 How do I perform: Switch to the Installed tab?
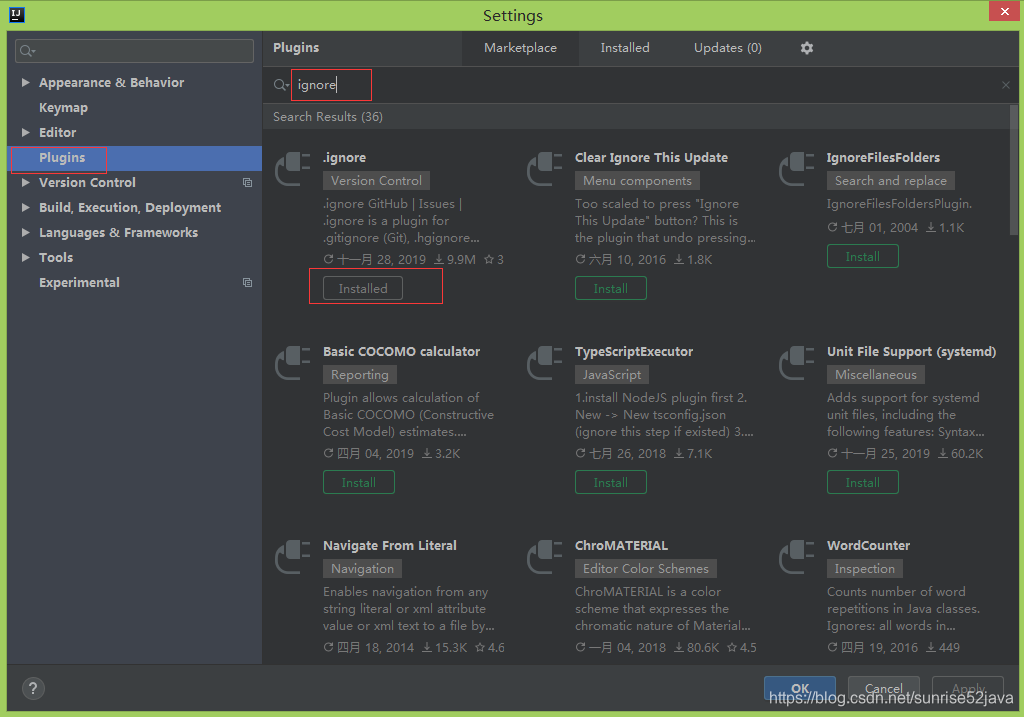pos(625,48)
